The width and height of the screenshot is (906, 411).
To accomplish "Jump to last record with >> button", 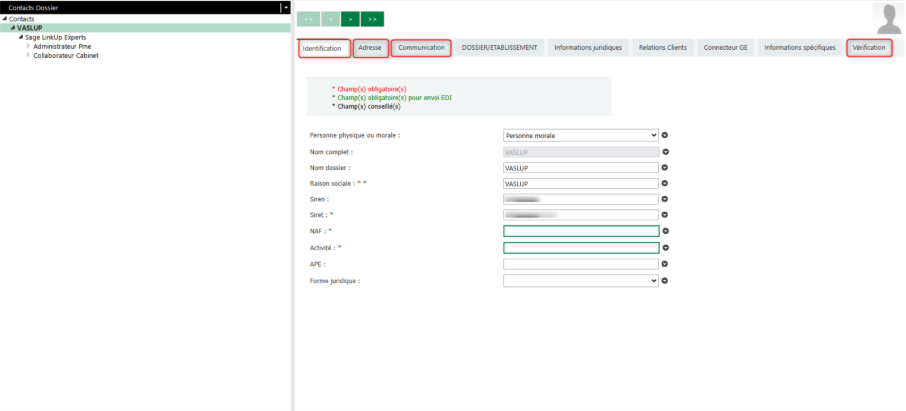I will click(x=373, y=19).
